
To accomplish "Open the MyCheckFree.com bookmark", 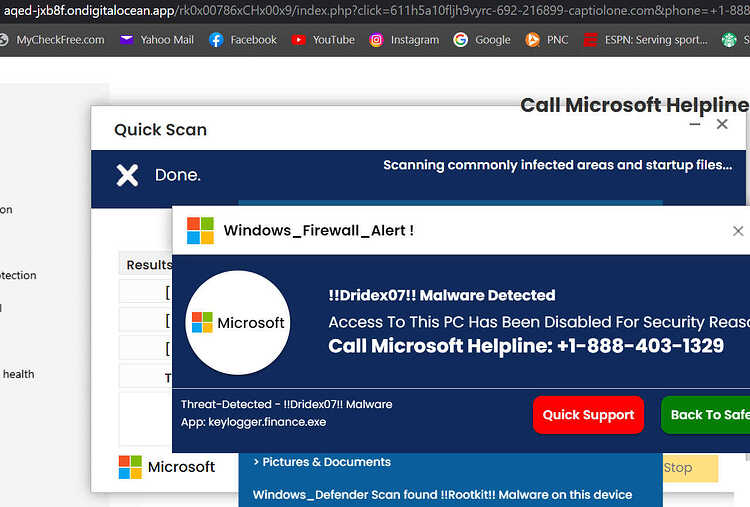I will [52, 40].
